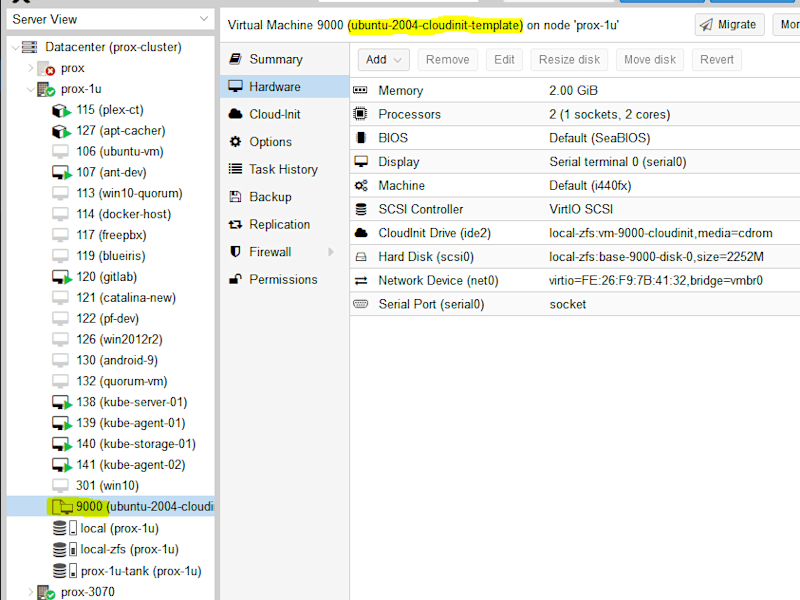
Task: Click the Machine gears icon
Action: coord(361,185)
